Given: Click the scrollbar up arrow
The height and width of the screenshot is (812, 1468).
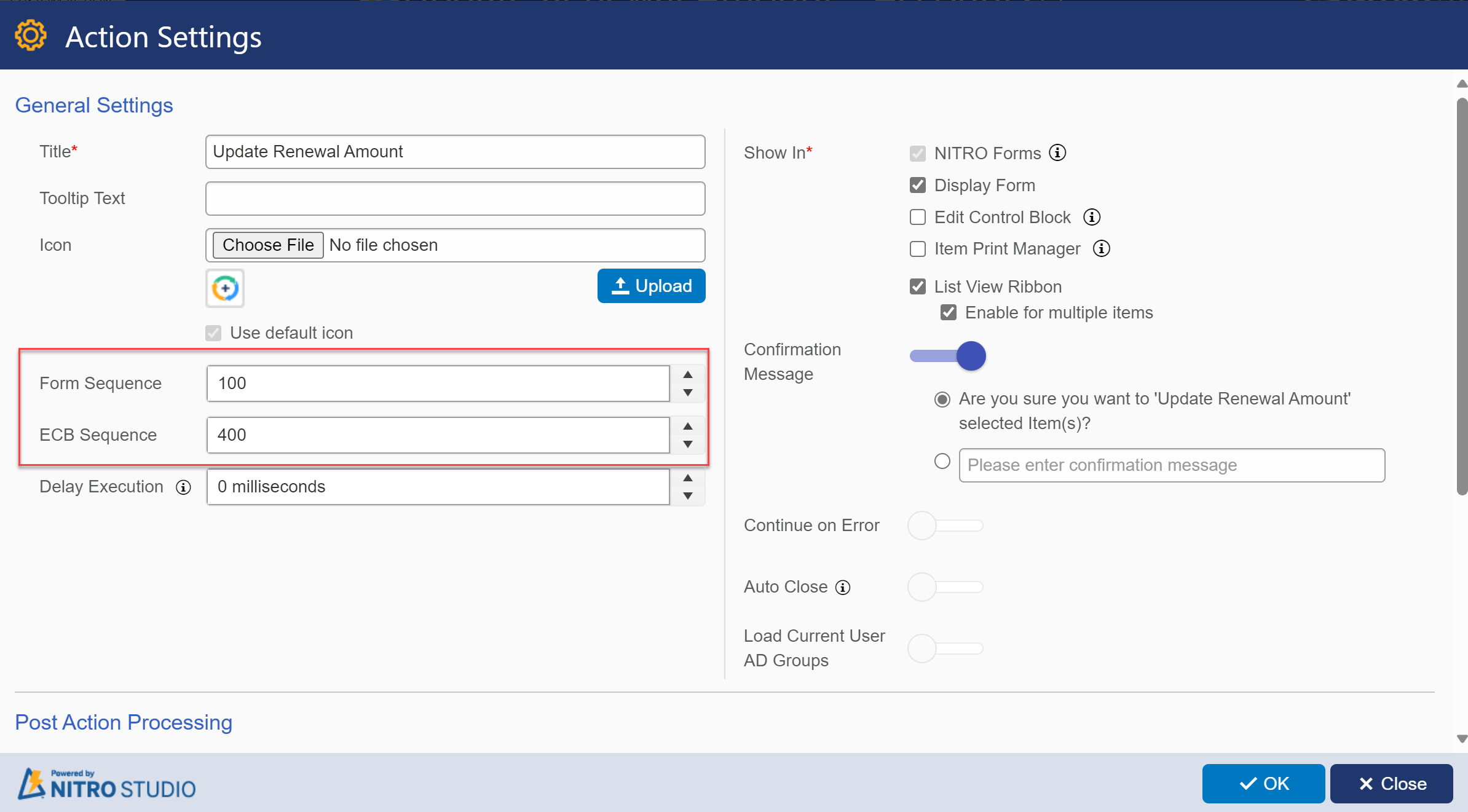Looking at the screenshot, I should pyautogui.click(x=1462, y=84).
